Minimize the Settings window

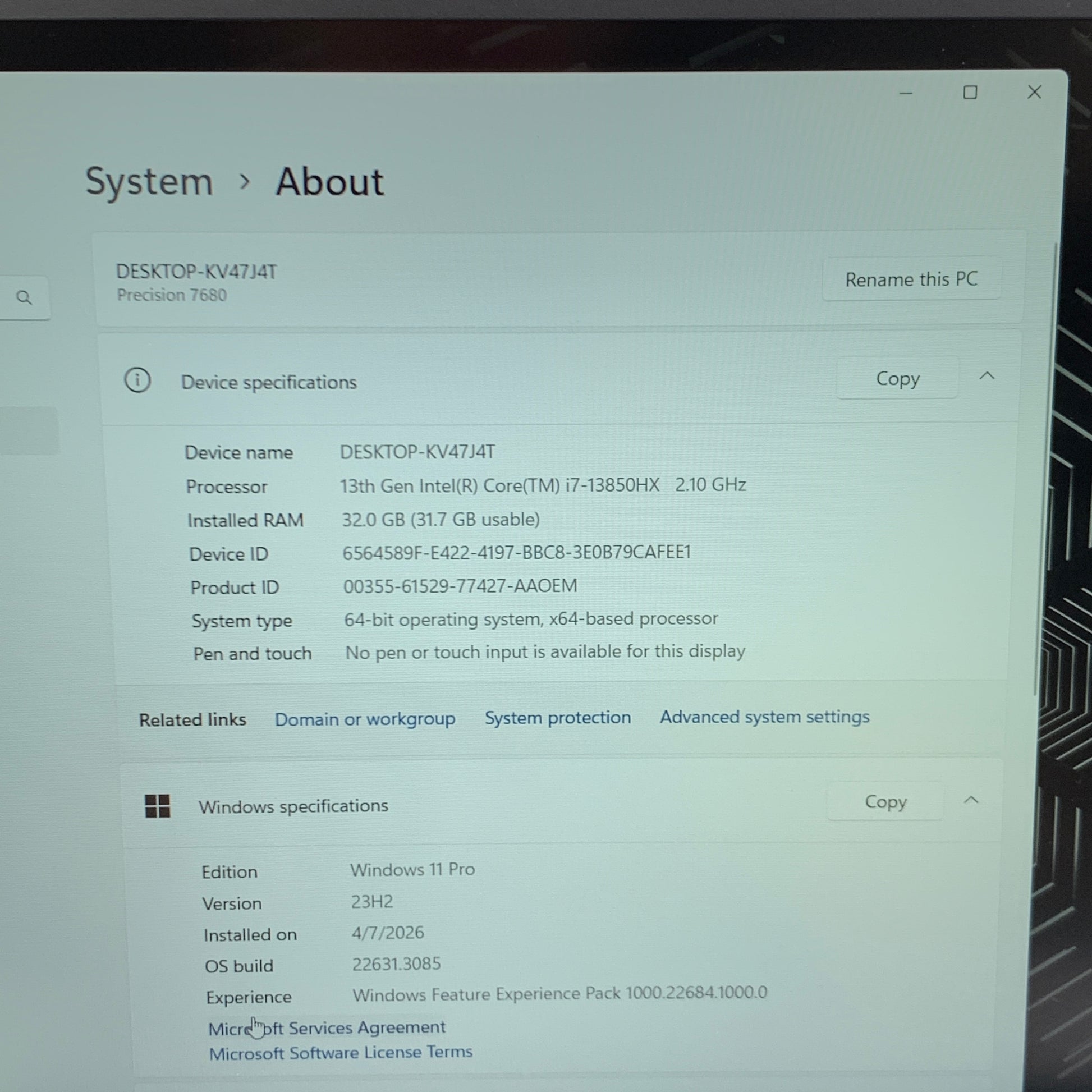(x=906, y=93)
